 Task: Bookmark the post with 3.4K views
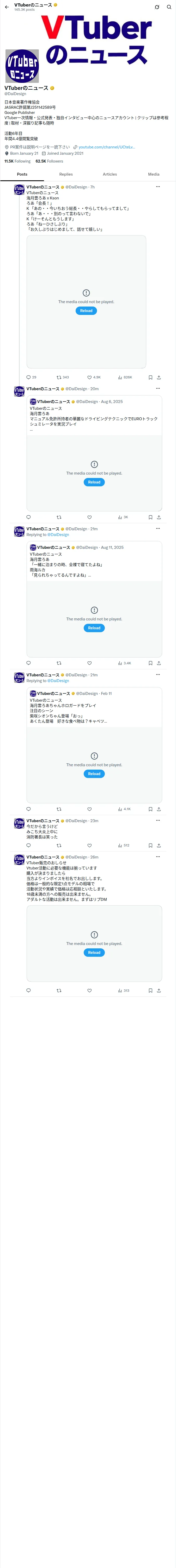[x=150, y=663]
